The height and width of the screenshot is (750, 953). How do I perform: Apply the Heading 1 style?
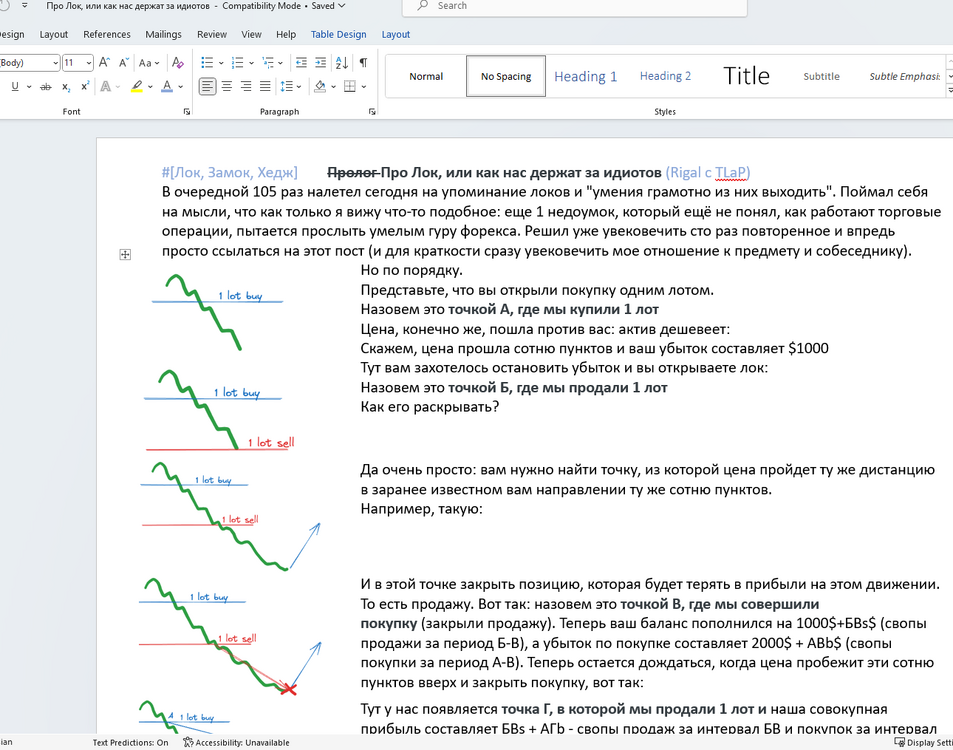585,77
